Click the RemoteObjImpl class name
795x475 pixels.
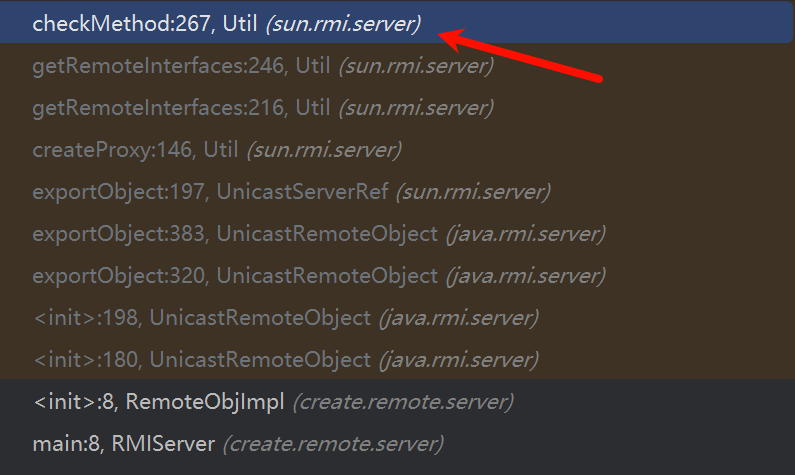pyautogui.click(x=205, y=402)
